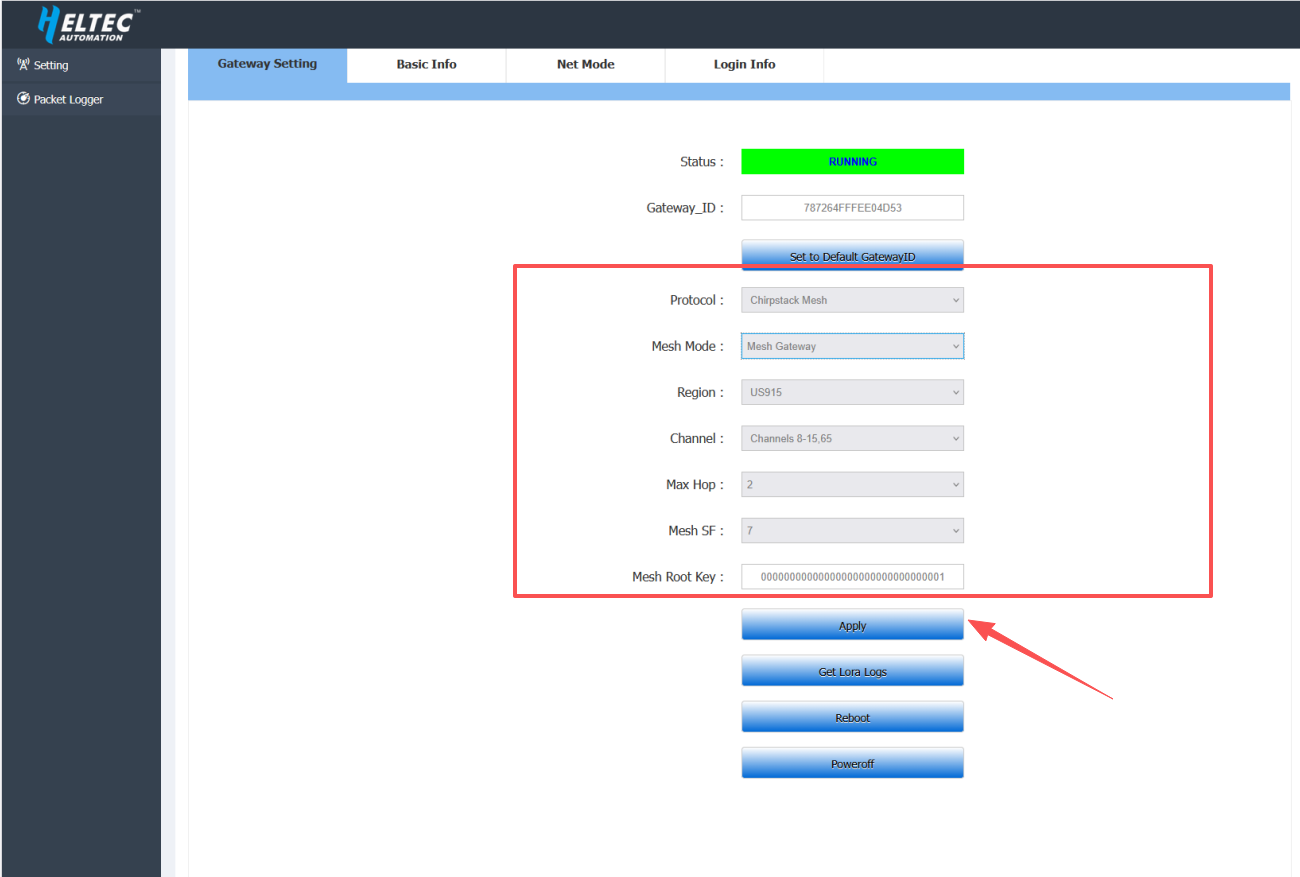Screen dimensions: 1300x877
Task: Switch to the Basic Info tab
Action: pyautogui.click(x=426, y=64)
